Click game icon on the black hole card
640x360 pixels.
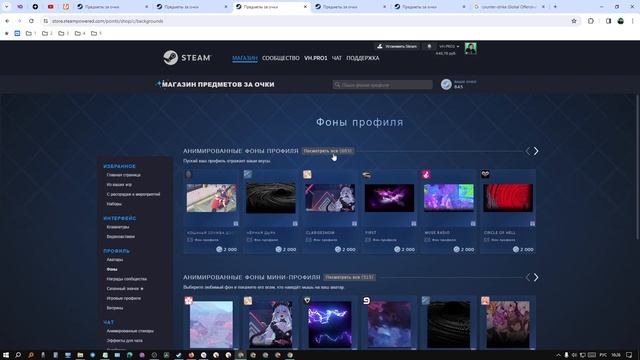pos(248,175)
